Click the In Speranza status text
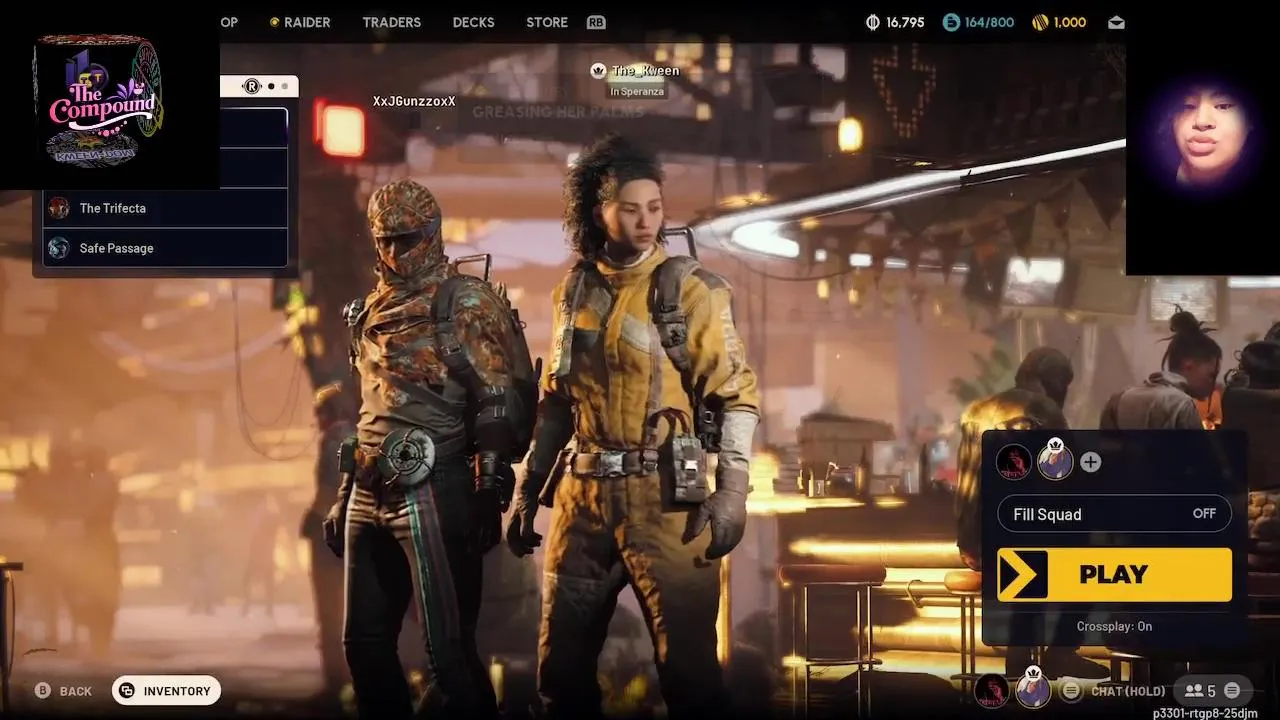Image resolution: width=1280 pixels, height=720 pixels. pos(637,91)
